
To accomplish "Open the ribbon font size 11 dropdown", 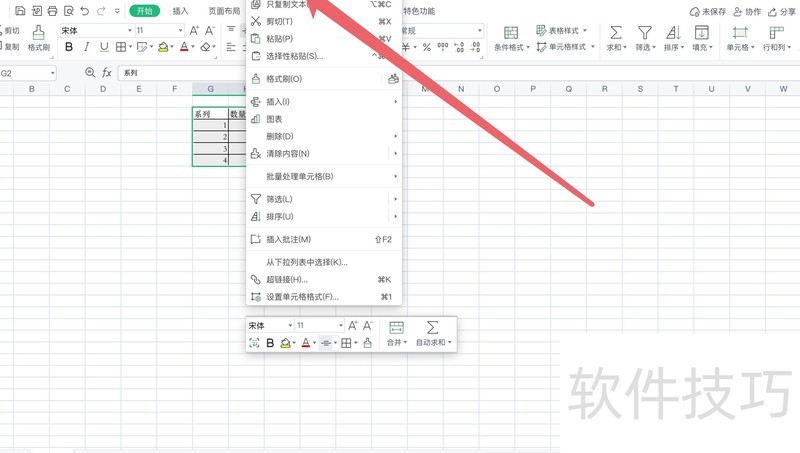I will tap(180, 31).
